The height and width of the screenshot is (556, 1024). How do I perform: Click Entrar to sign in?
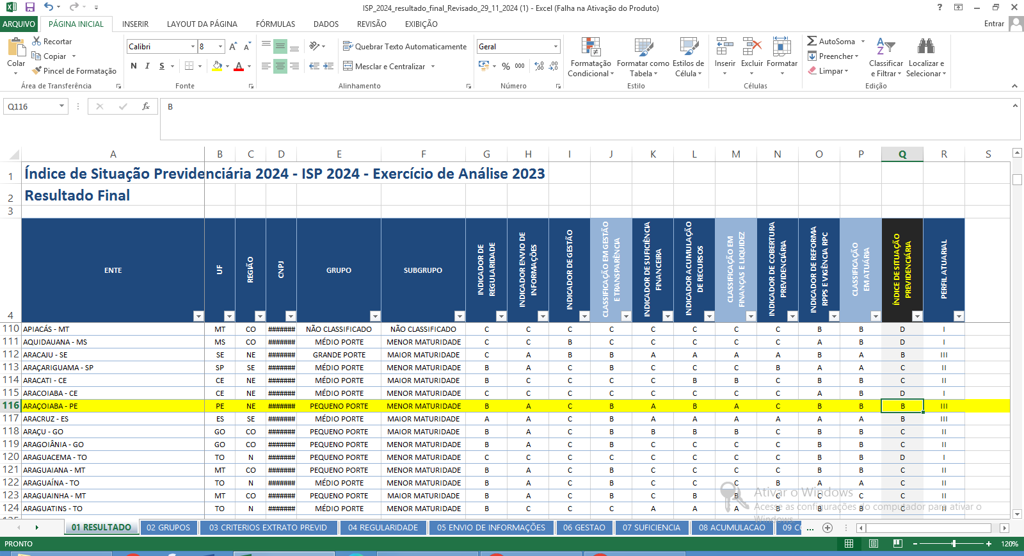(994, 24)
